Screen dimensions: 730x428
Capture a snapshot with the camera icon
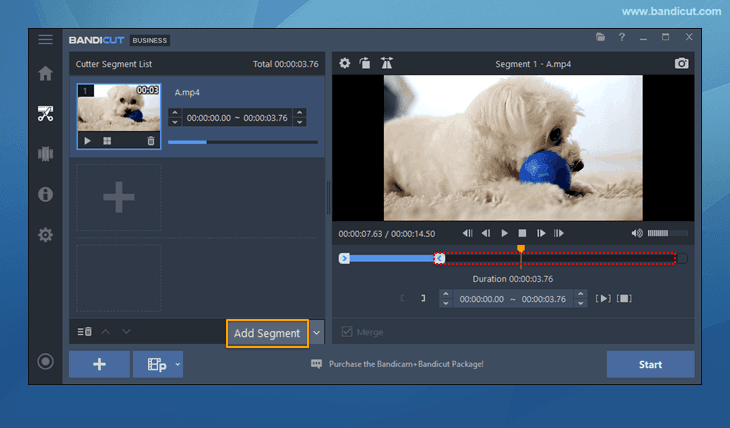[x=682, y=64]
